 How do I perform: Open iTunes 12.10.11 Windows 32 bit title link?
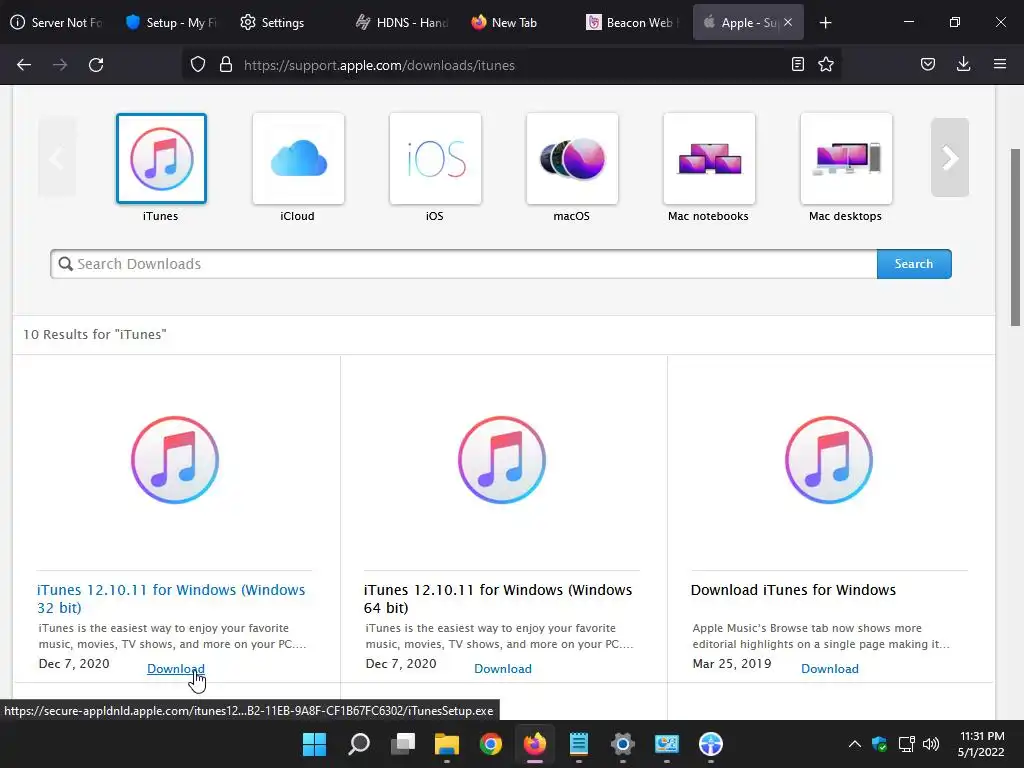[171, 598]
